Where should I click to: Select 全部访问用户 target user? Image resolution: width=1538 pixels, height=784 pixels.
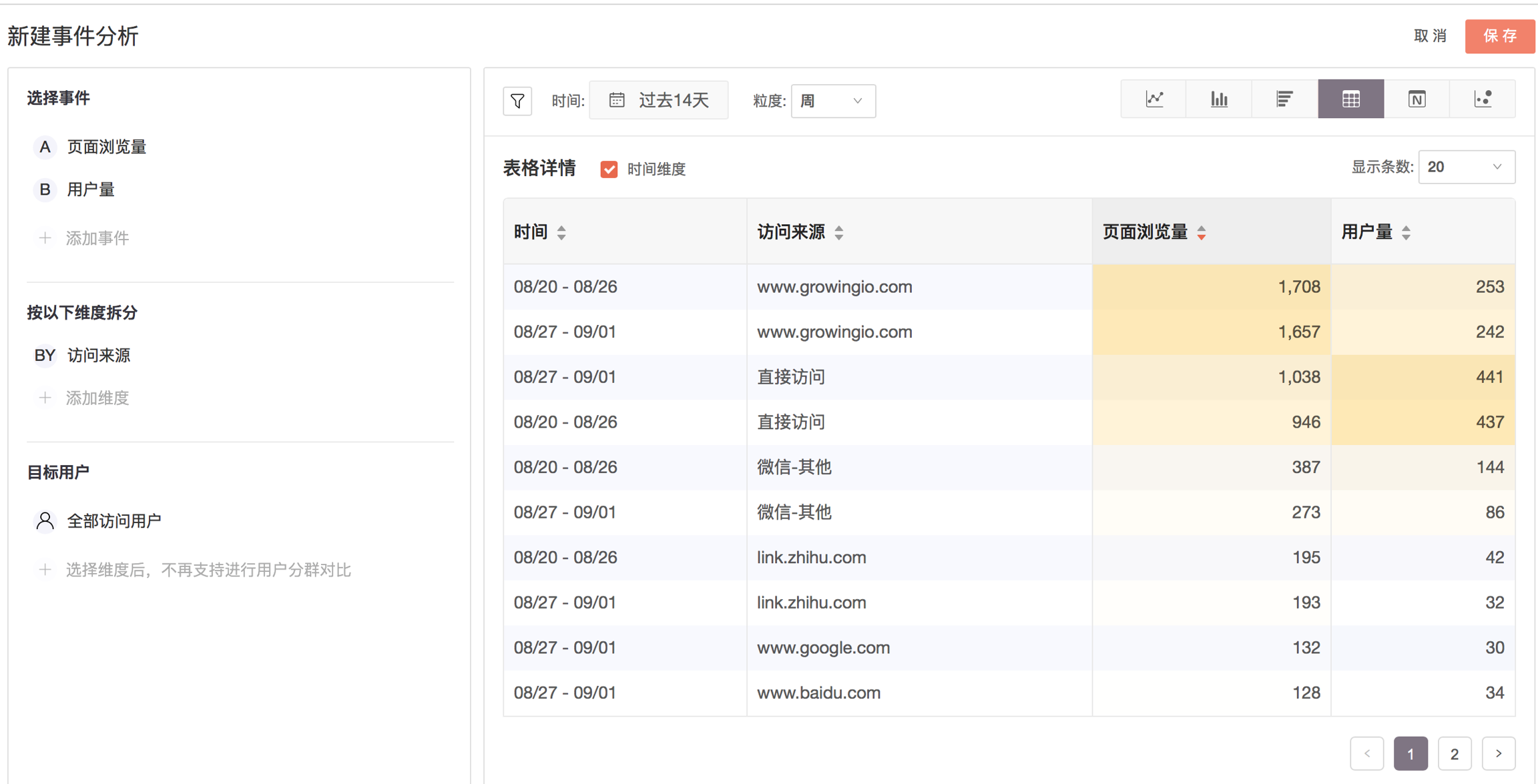[x=113, y=521]
